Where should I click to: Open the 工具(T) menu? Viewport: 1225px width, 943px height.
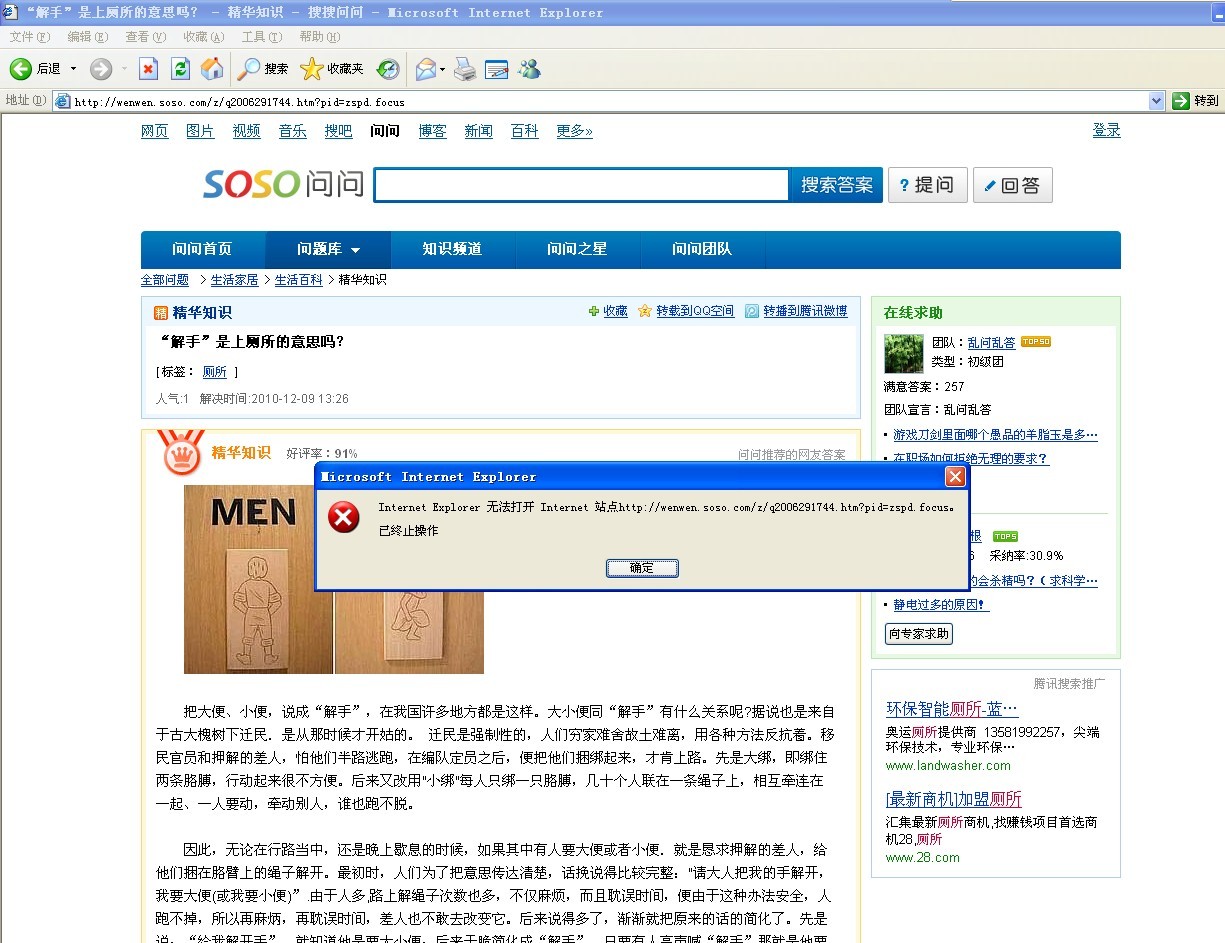tap(261, 37)
